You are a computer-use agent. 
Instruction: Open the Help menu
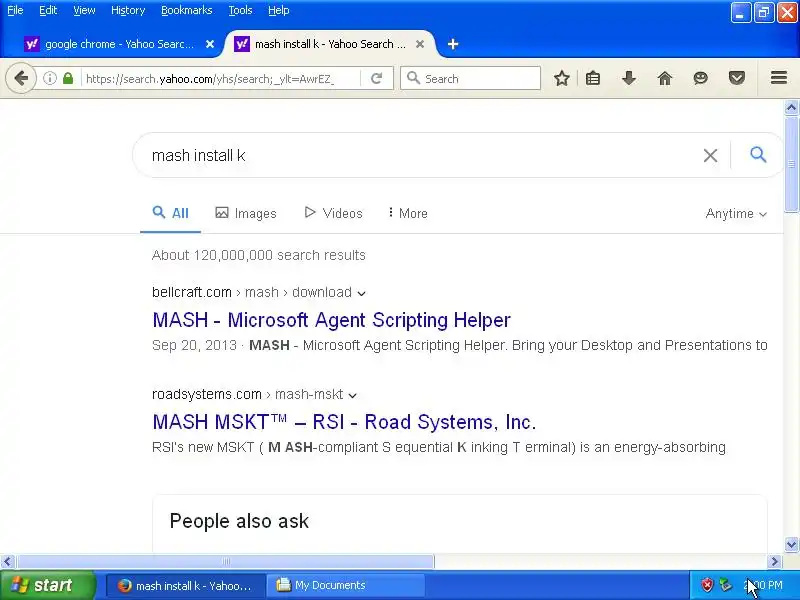(x=279, y=10)
